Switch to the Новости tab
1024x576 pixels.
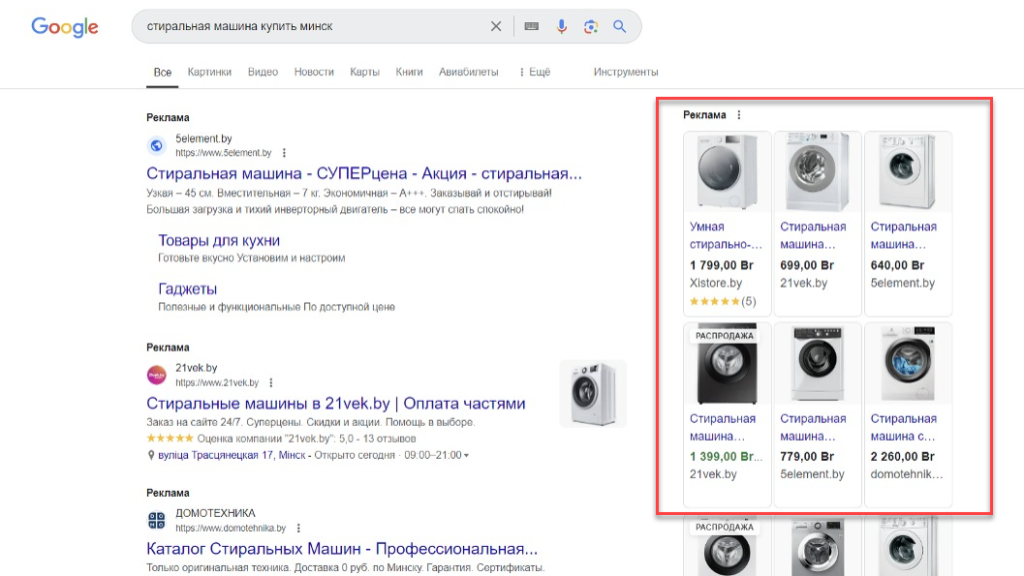(314, 72)
